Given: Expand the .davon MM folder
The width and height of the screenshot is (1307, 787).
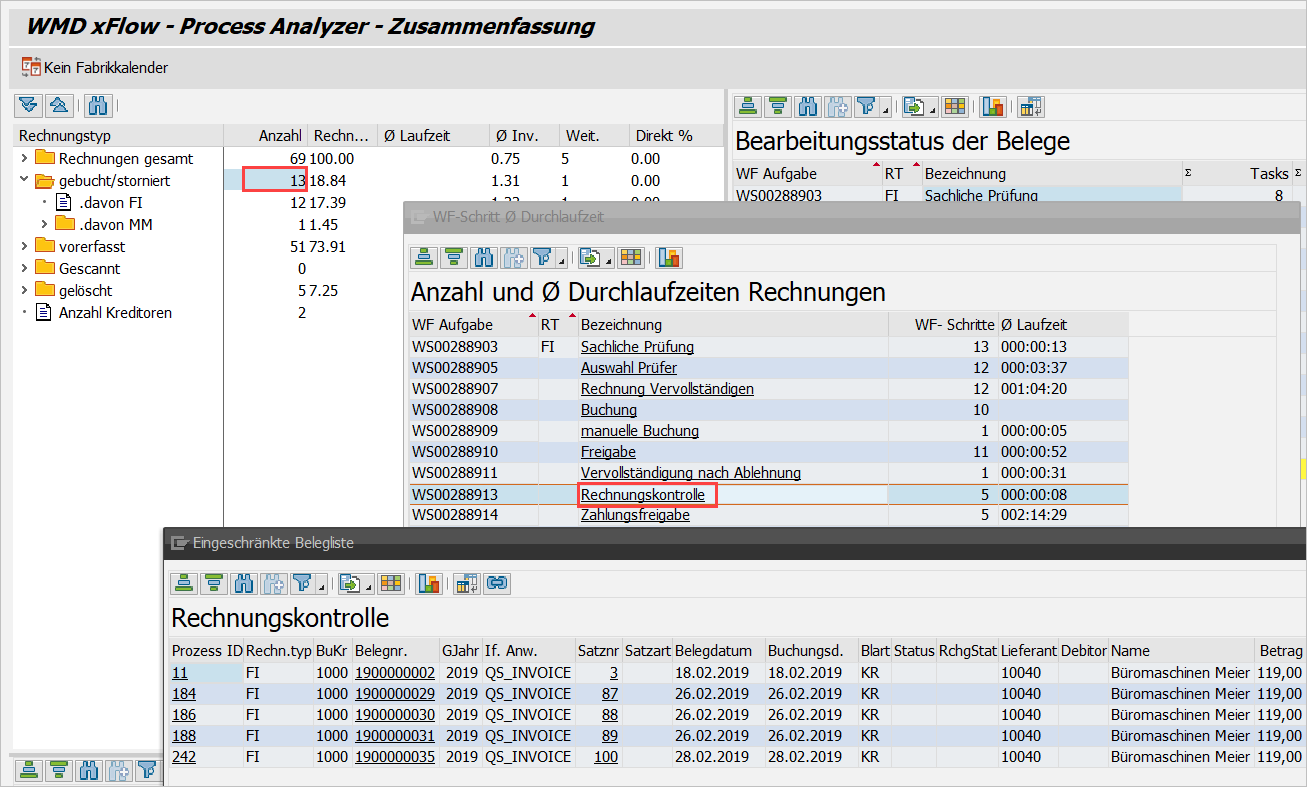Looking at the screenshot, I should click(x=44, y=224).
